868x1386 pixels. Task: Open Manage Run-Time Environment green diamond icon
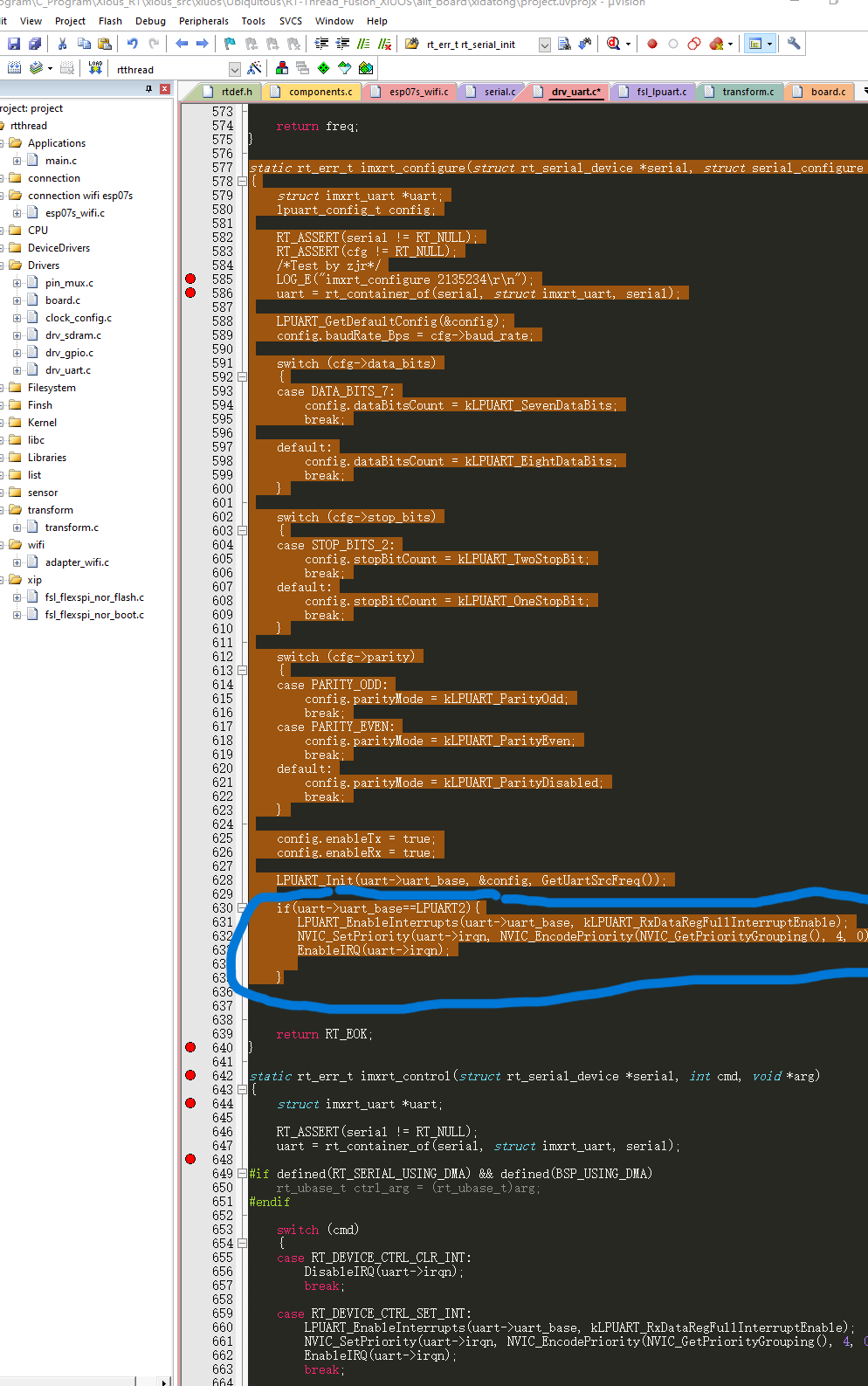324,68
